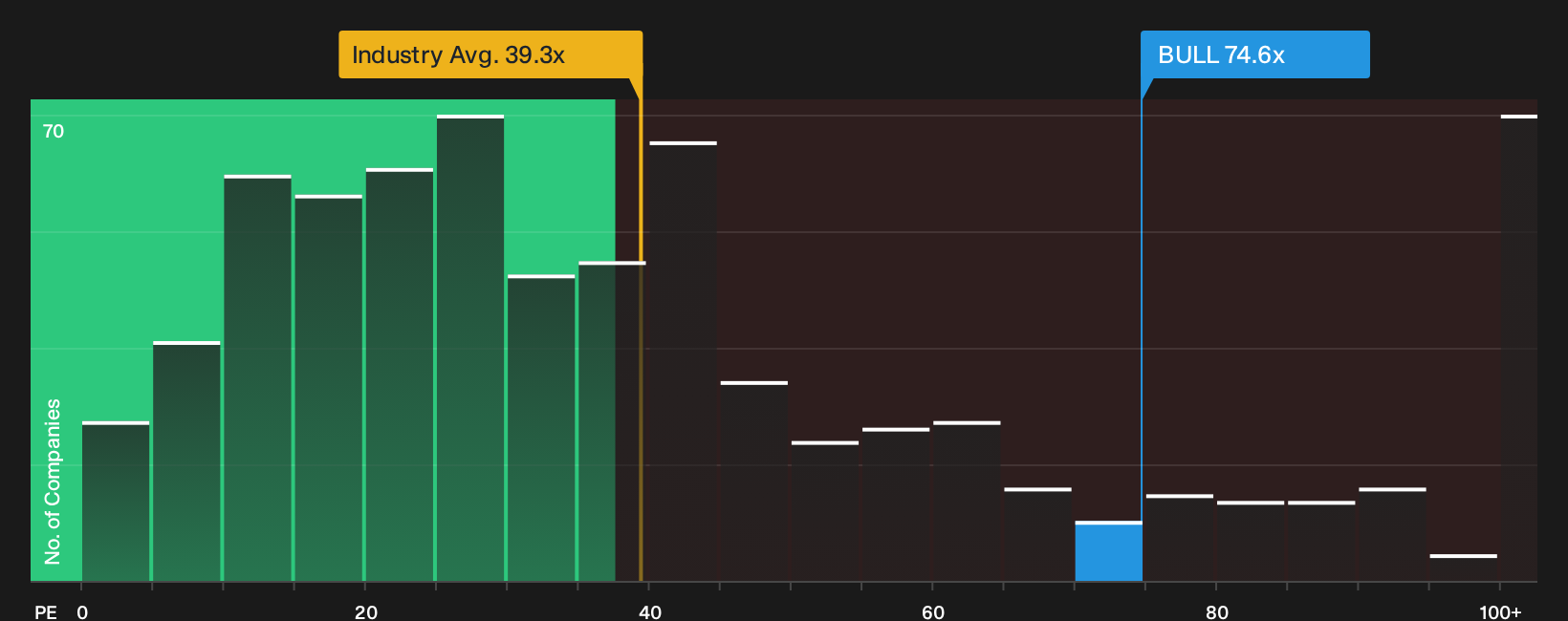Click the '80' x-axis tick label
This screenshot has height=621, width=1568.
click(1217, 612)
